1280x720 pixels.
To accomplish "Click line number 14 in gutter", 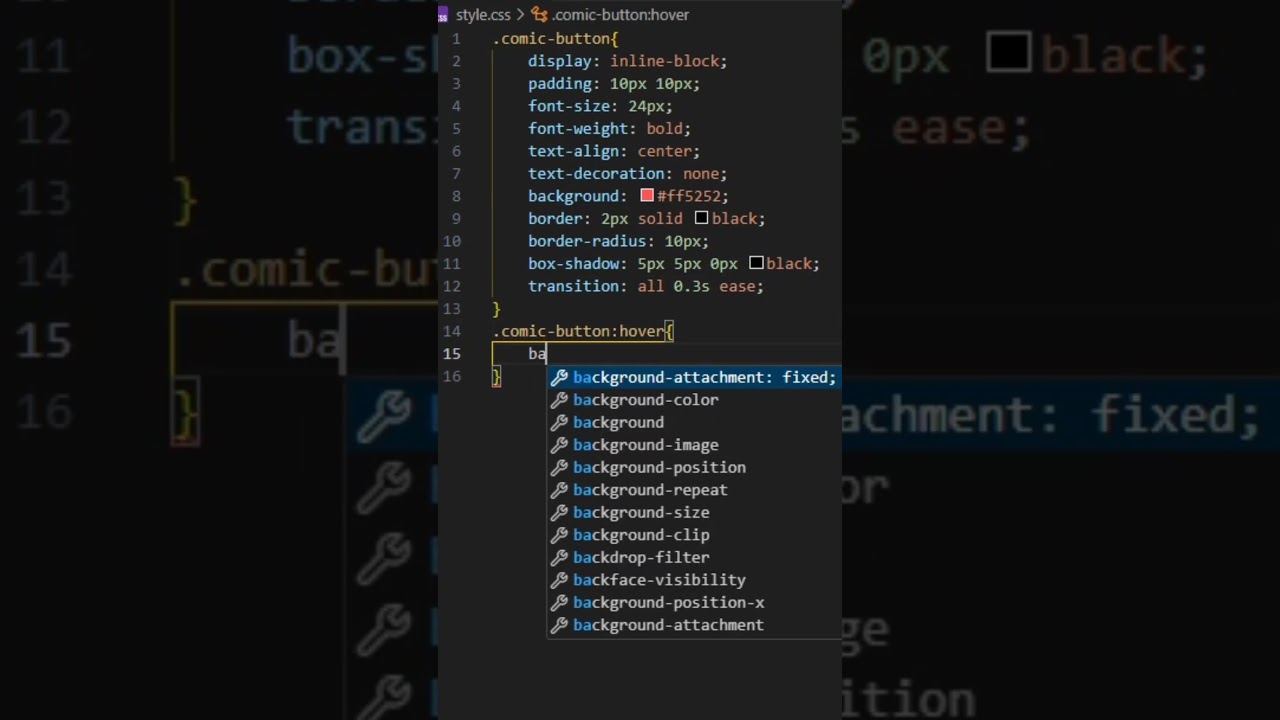I will [x=452, y=331].
